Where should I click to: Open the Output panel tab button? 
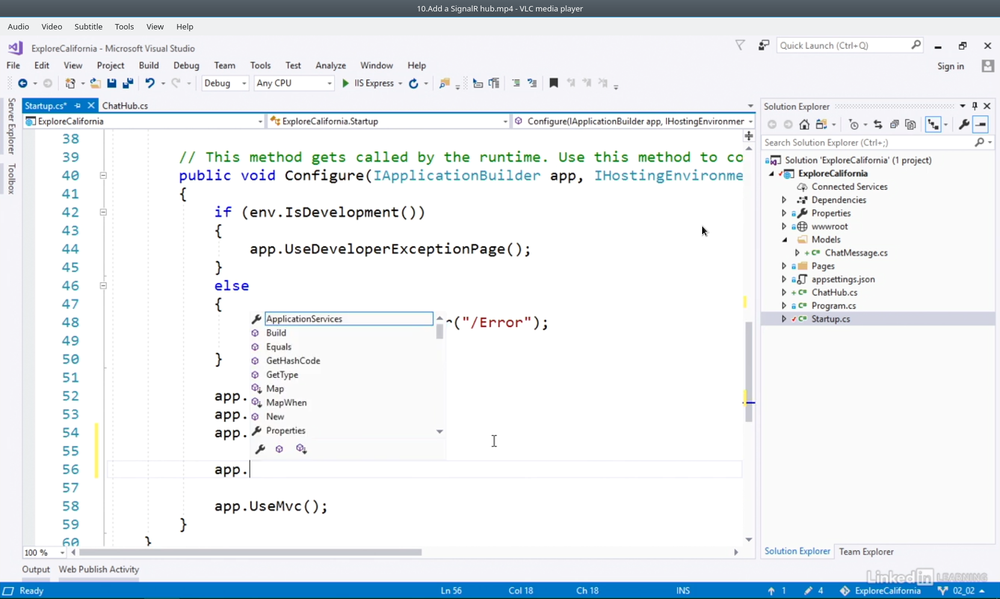point(36,570)
